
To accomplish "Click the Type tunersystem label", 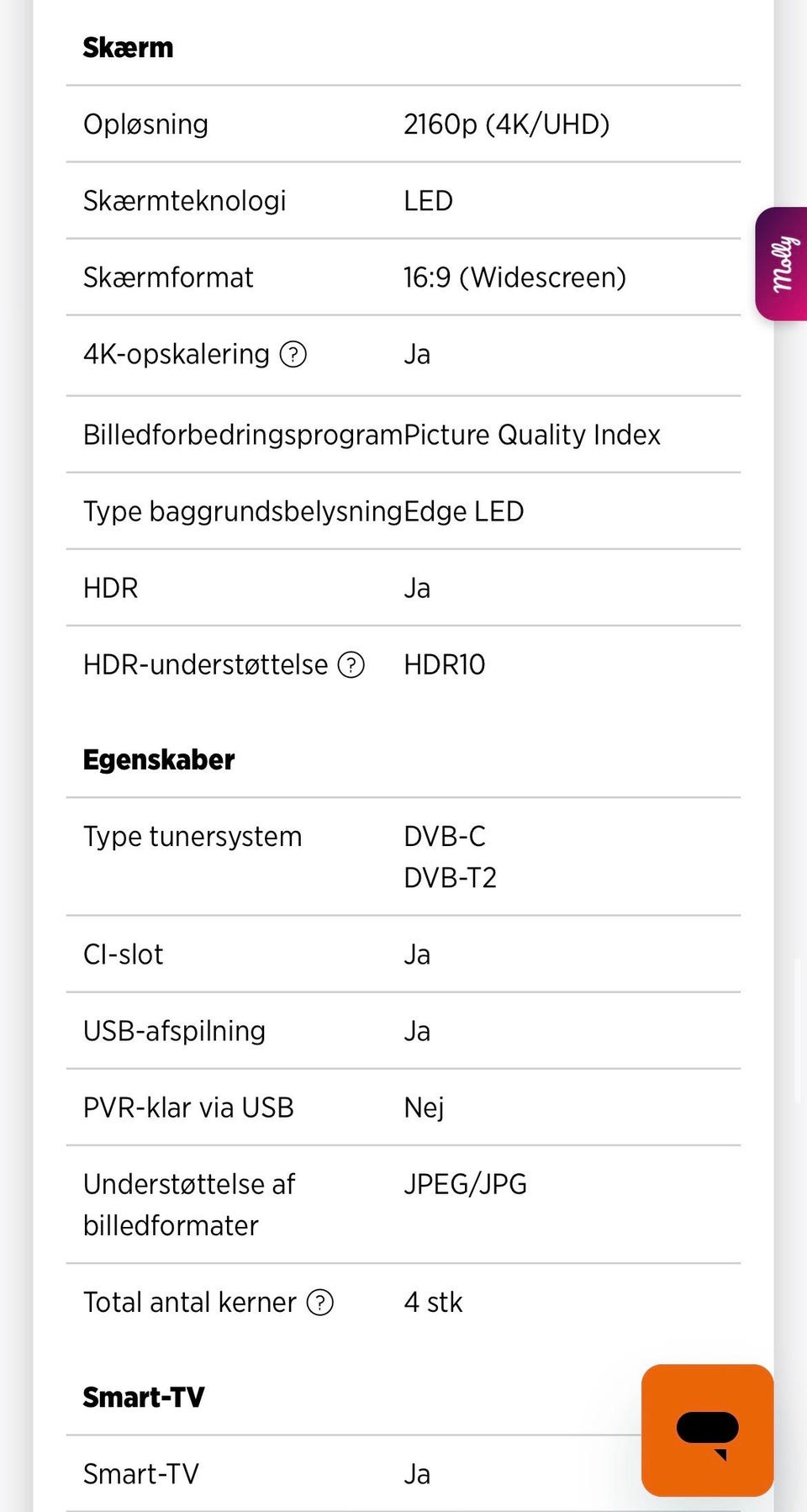I will coord(193,837).
